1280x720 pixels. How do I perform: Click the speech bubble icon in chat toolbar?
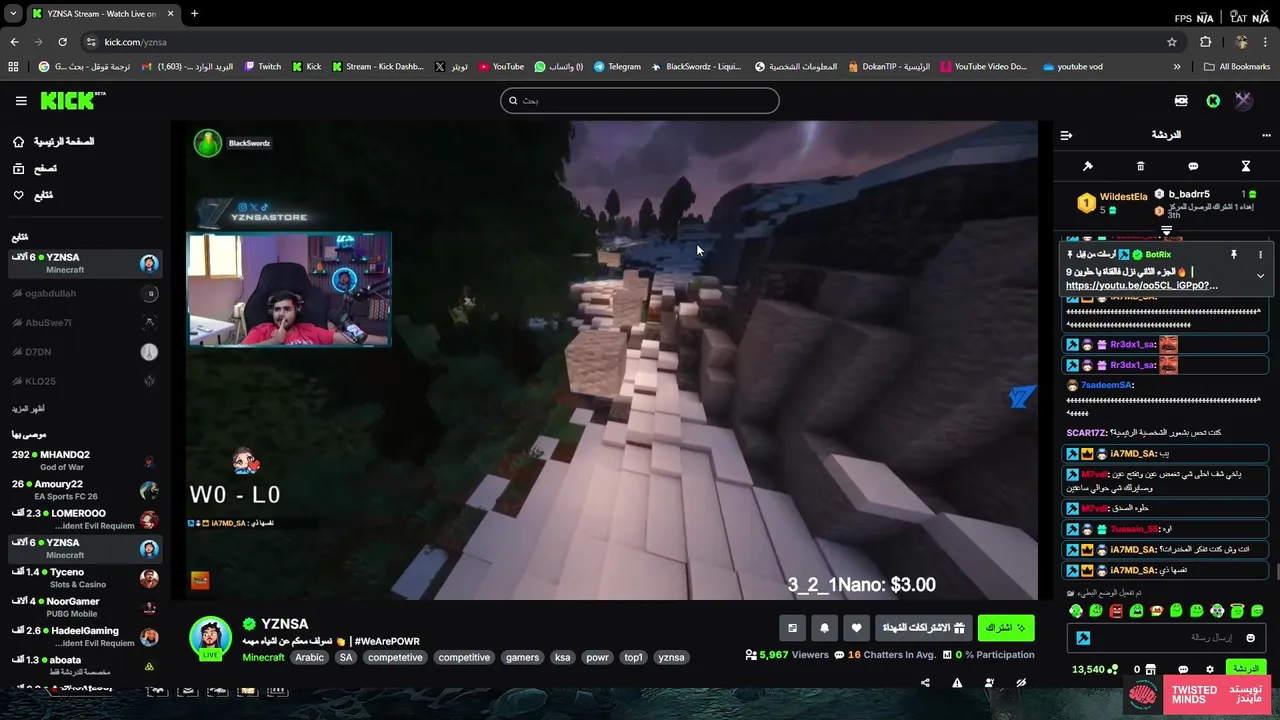1193,166
